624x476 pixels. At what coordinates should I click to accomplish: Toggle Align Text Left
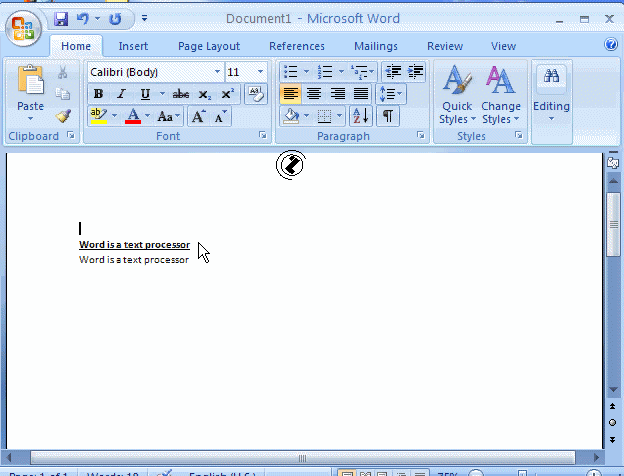291,94
